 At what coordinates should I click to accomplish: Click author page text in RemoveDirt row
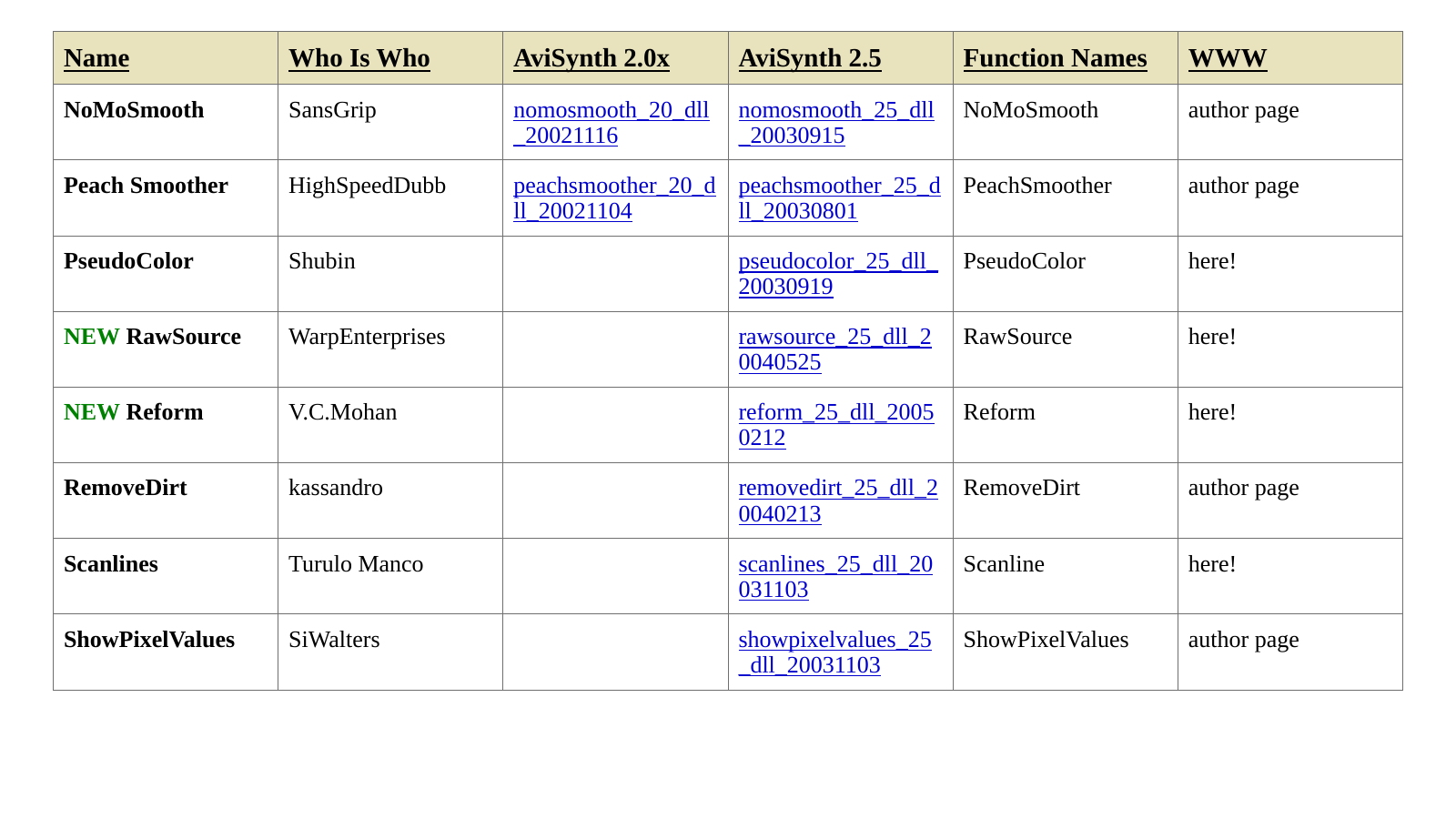(x=1243, y=488)
